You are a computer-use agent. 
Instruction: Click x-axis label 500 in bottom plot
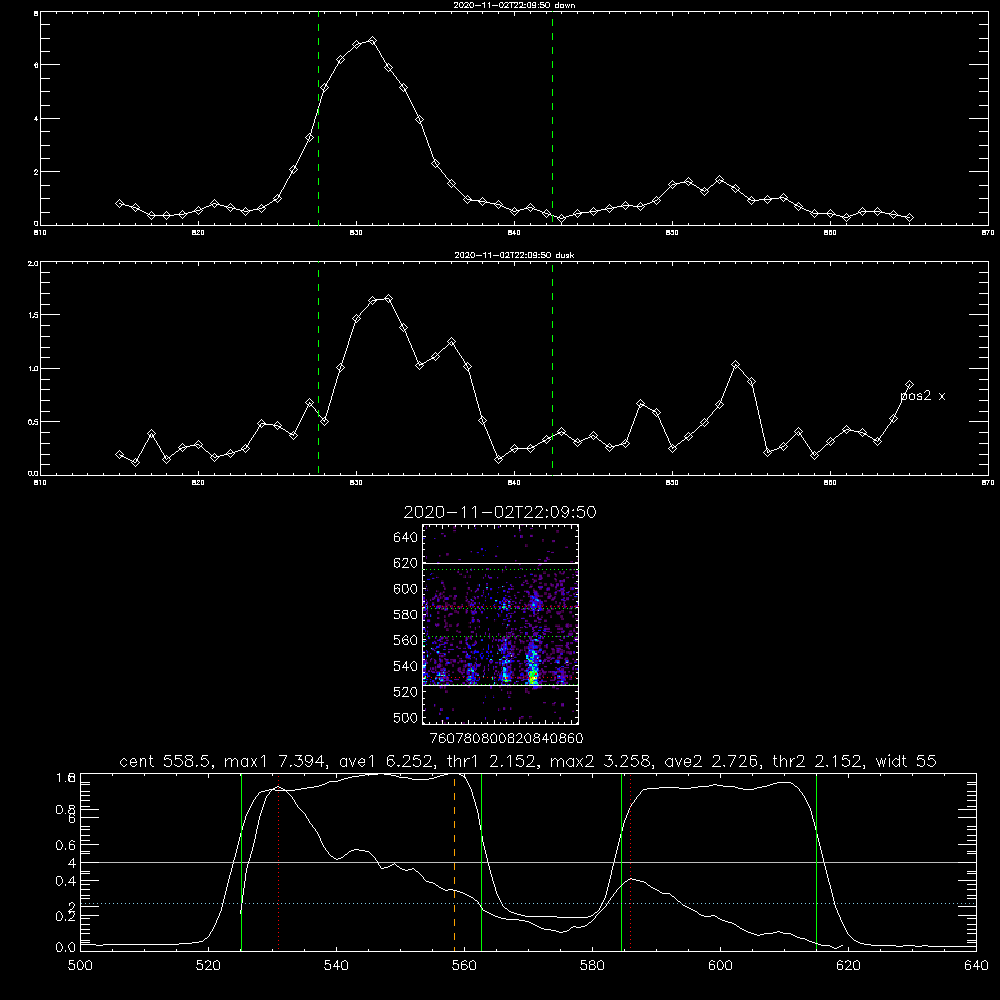click(80, 966)
